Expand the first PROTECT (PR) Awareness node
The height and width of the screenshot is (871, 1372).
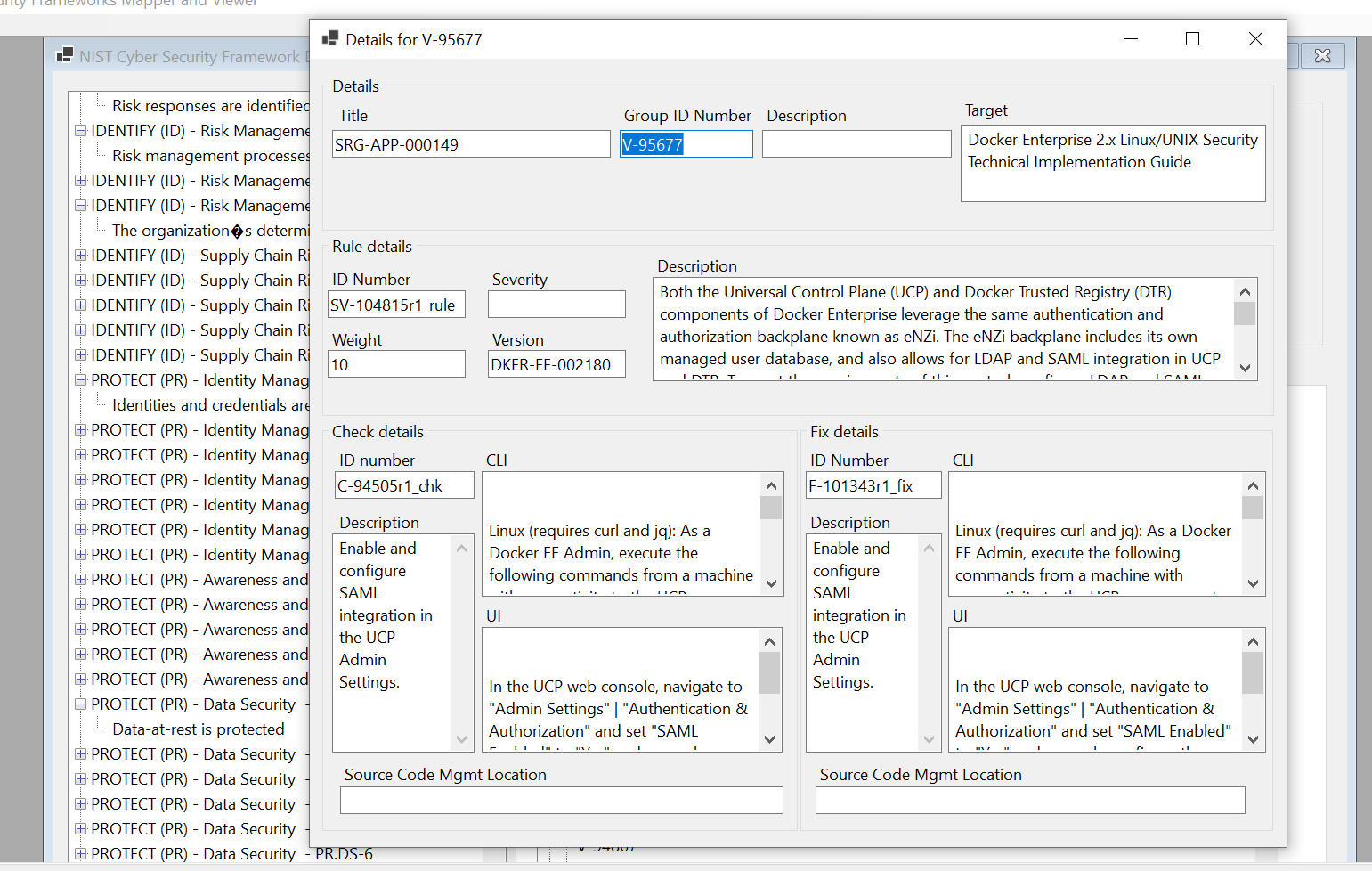click(80, 579)
